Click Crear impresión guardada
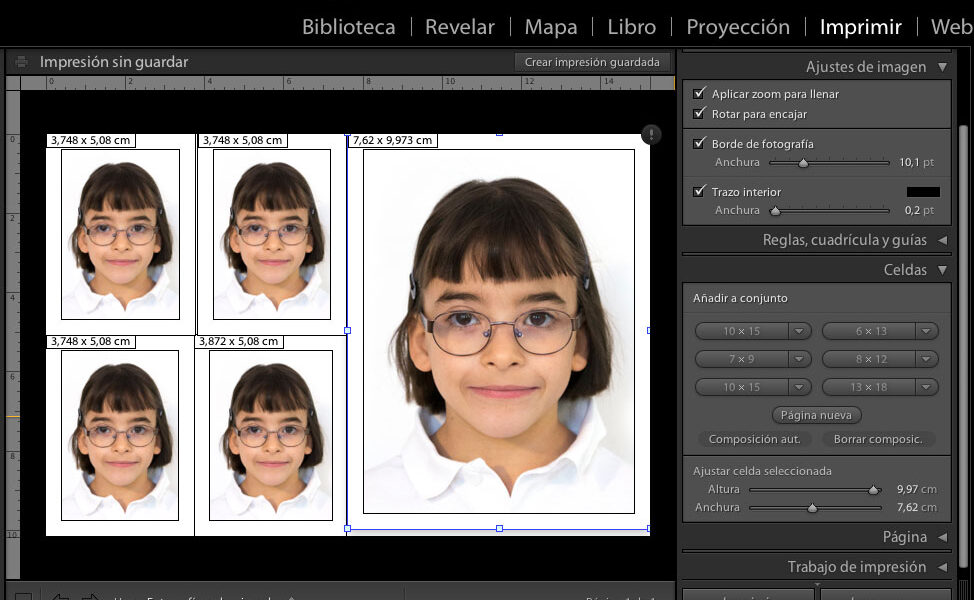Screen dimensions: 974x600 (x=592, y=61)
